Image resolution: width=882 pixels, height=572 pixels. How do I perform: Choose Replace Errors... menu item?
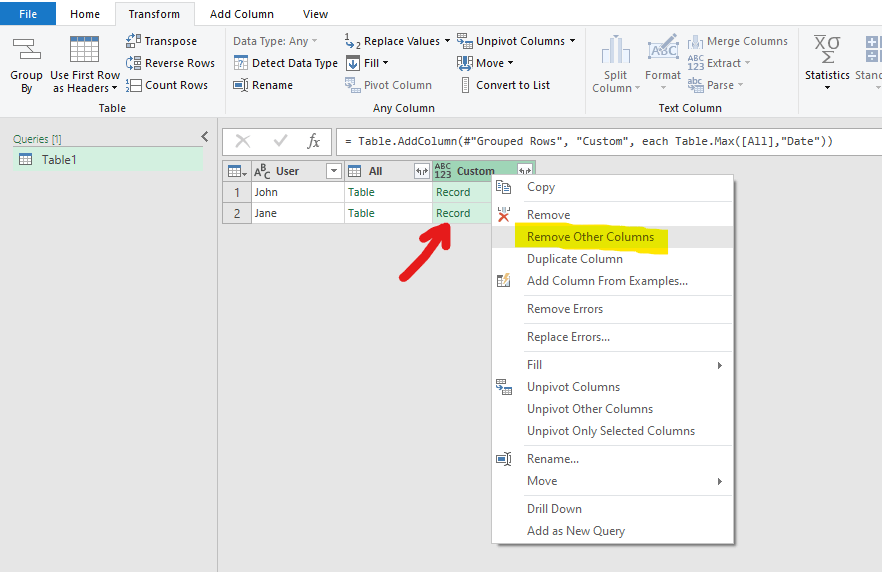pyautogui.click(x=613, y=337)
